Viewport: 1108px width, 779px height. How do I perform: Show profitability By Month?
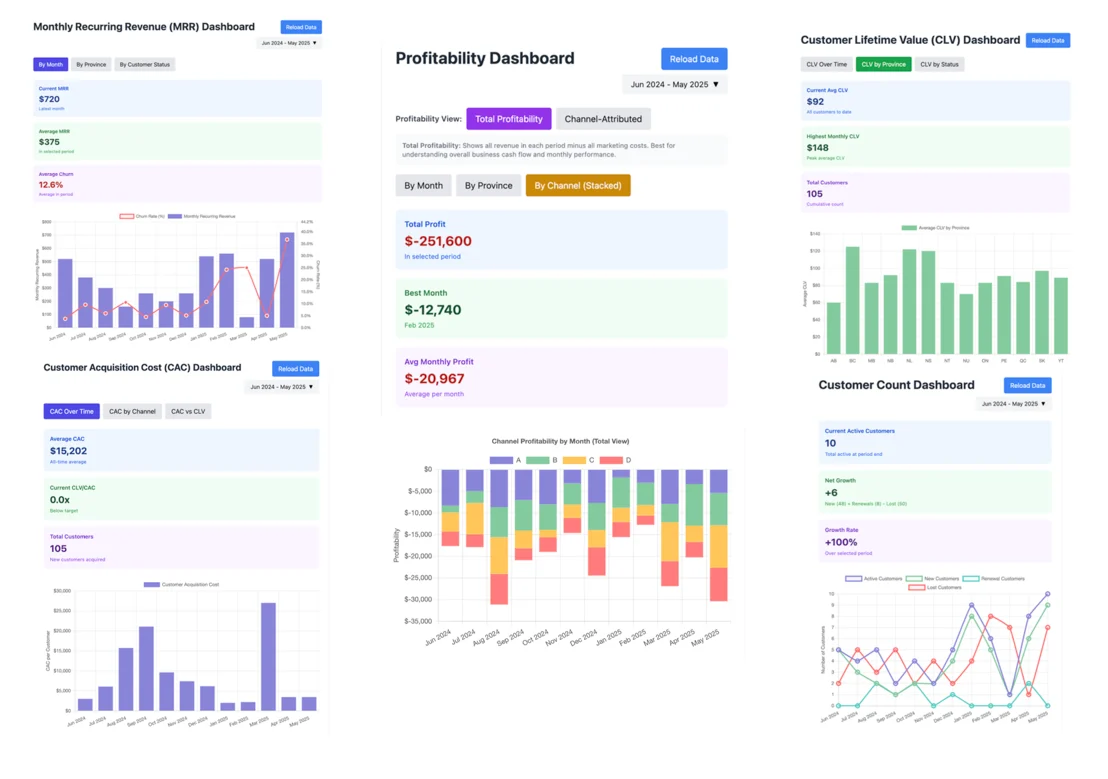coord(423,185)
